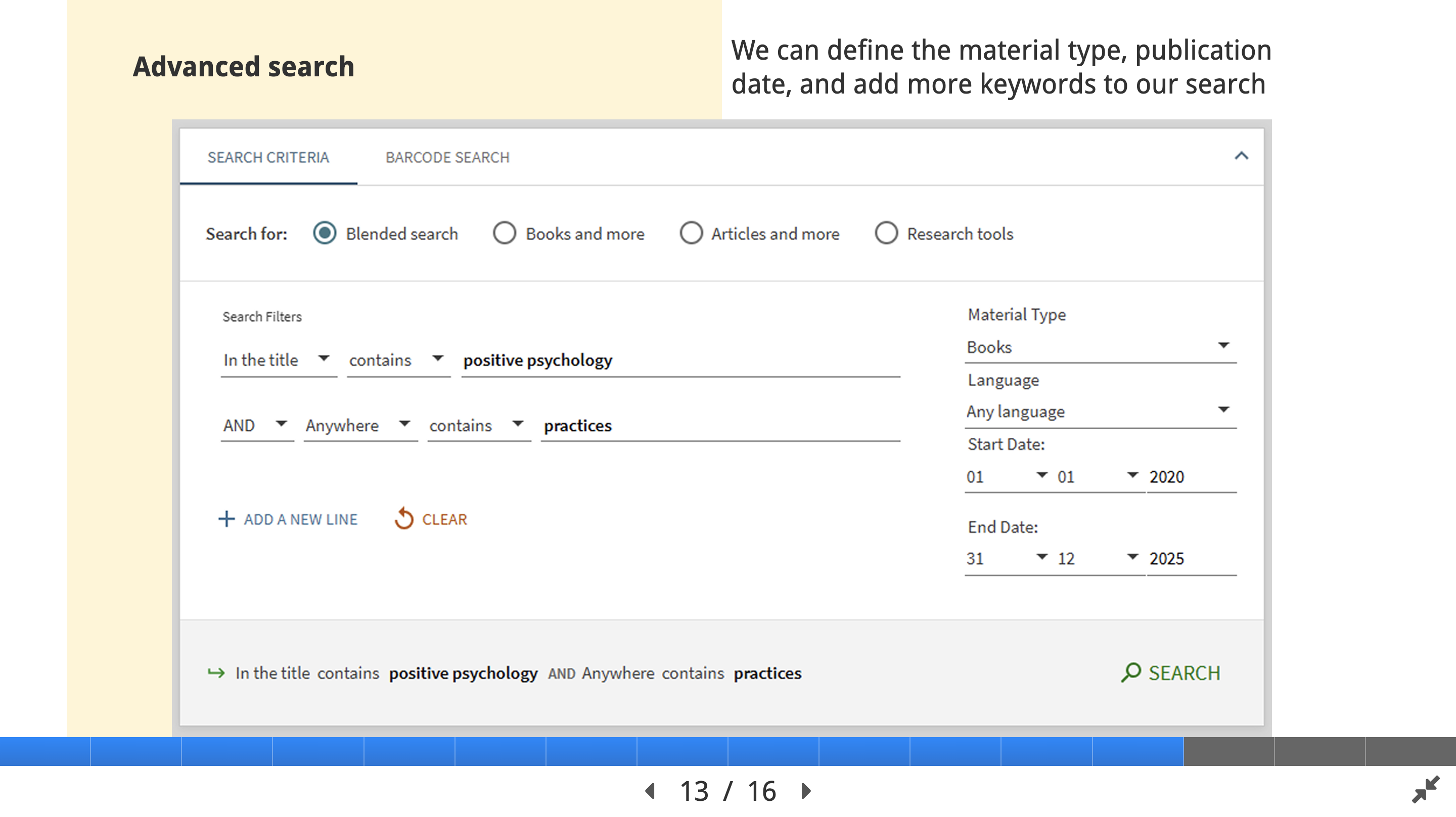Switch to the Barcode Search tab

coord(447,157)
